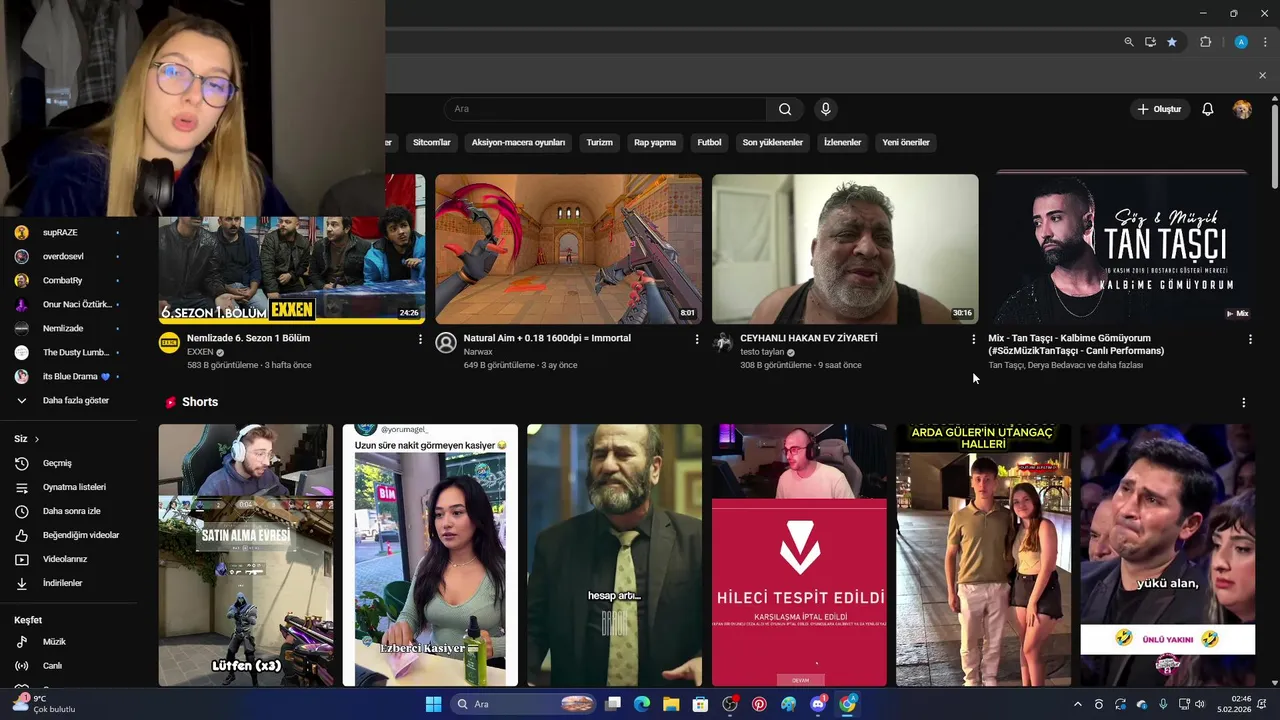The height and width of the screenshot is (720, 1280).
Task: Click the Nemlizade 6. Sezon 1 Bölüm title
Action: [x=248, y=338]
